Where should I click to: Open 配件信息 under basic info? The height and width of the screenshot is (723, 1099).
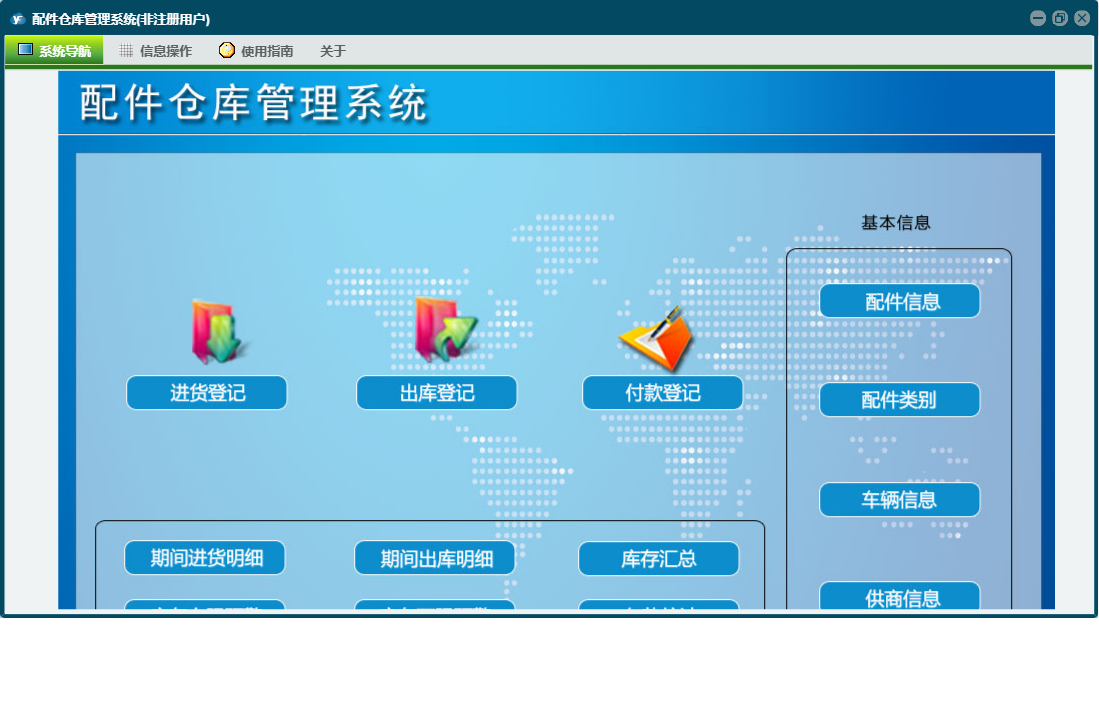[x=899, y=301]
